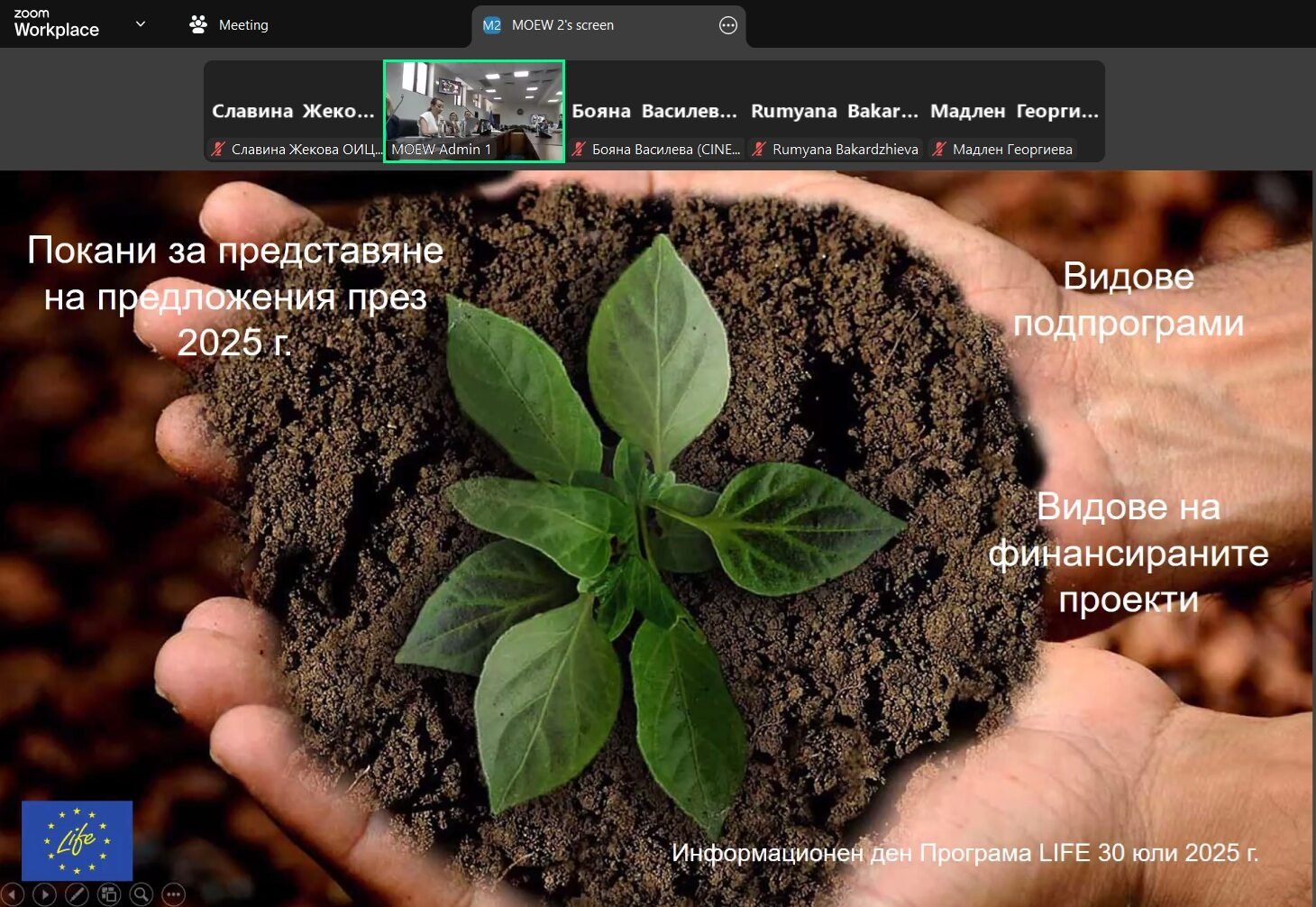Click the next slide arrow button
Screen dimensions: 1316x907
tap(44, 894)
